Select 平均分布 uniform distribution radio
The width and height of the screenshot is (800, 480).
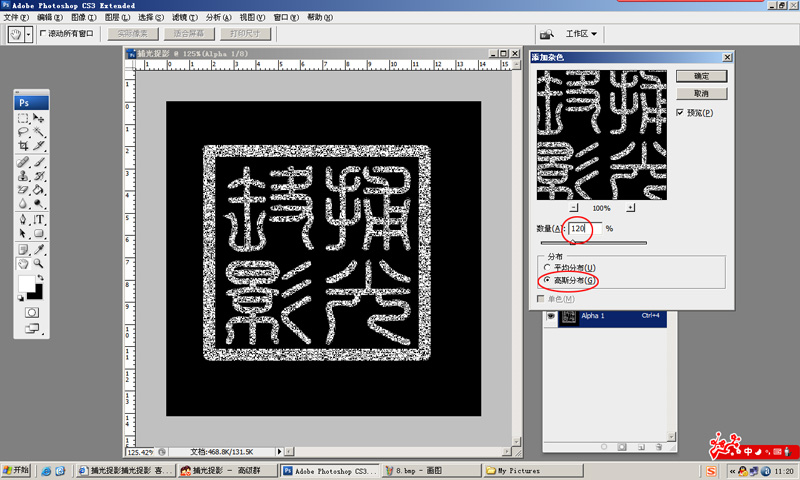point(545,268)
